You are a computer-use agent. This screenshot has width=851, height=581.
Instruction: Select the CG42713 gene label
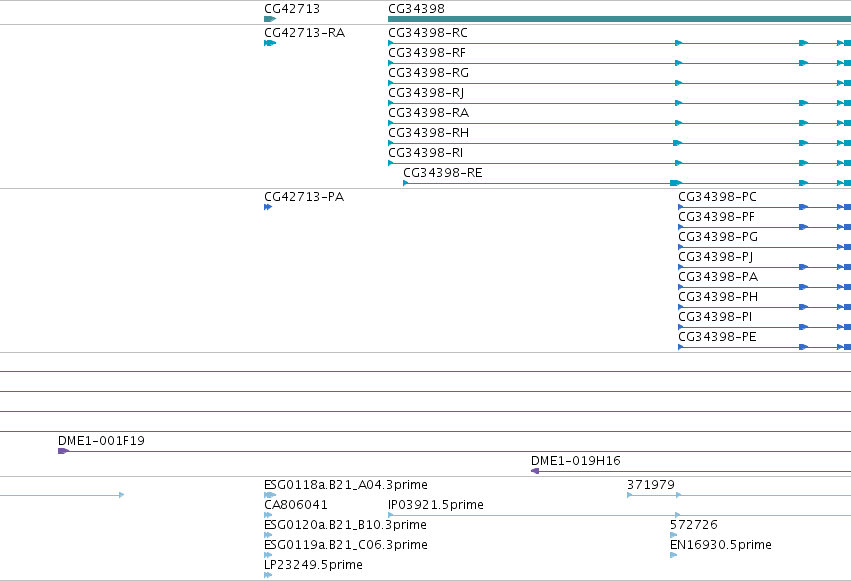coord(292,9)
